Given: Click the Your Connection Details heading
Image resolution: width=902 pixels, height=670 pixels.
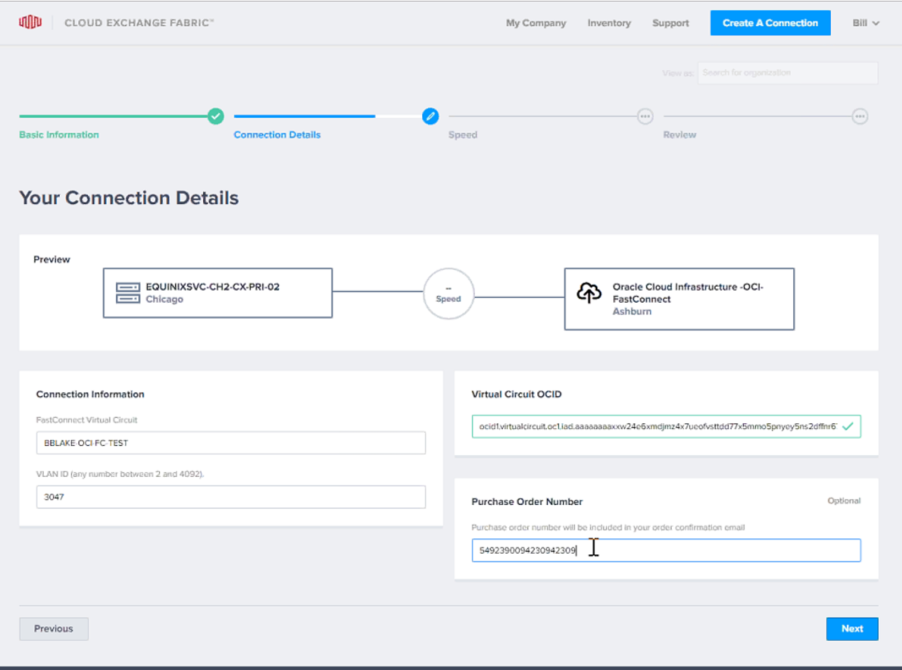Looking at the screenshot, I should pyautogui.click(x=129, y=198).
